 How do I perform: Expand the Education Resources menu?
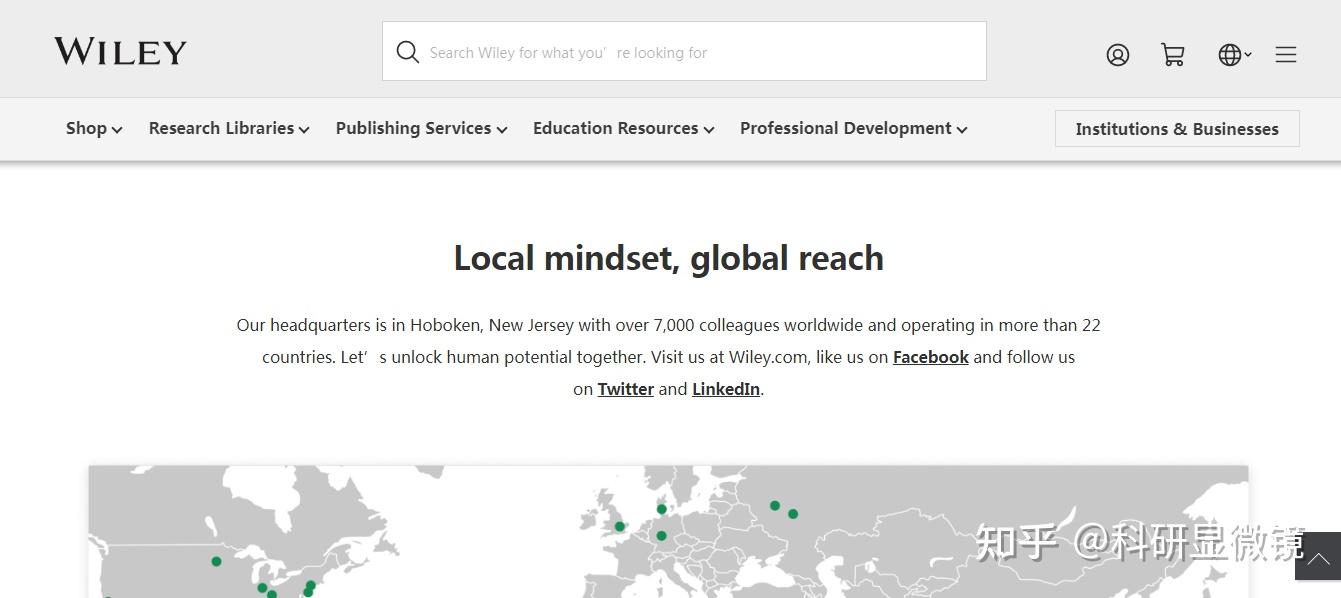622,128
